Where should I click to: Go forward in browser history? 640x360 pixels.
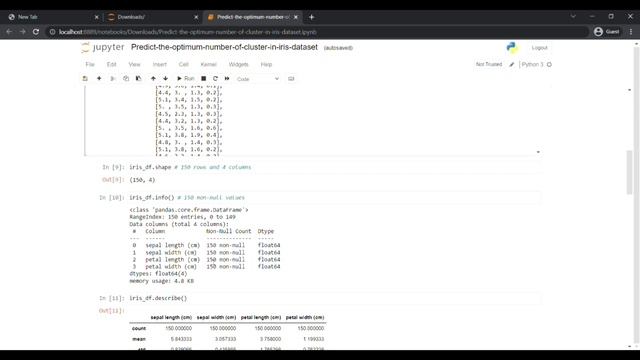(x=22, y=31)
